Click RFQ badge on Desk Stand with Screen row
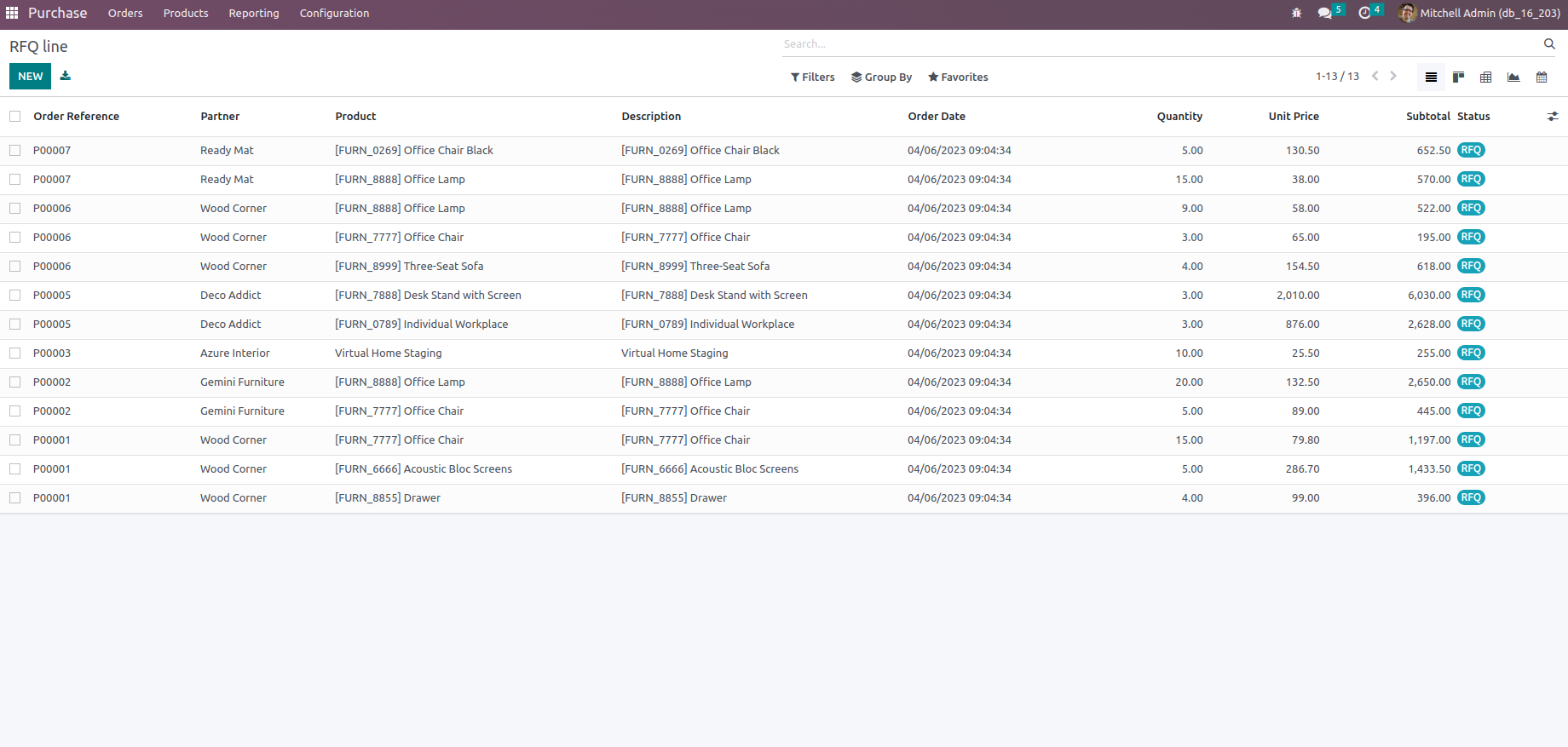The width and height of the screenshot is (1568, 747). point(1471,295)
